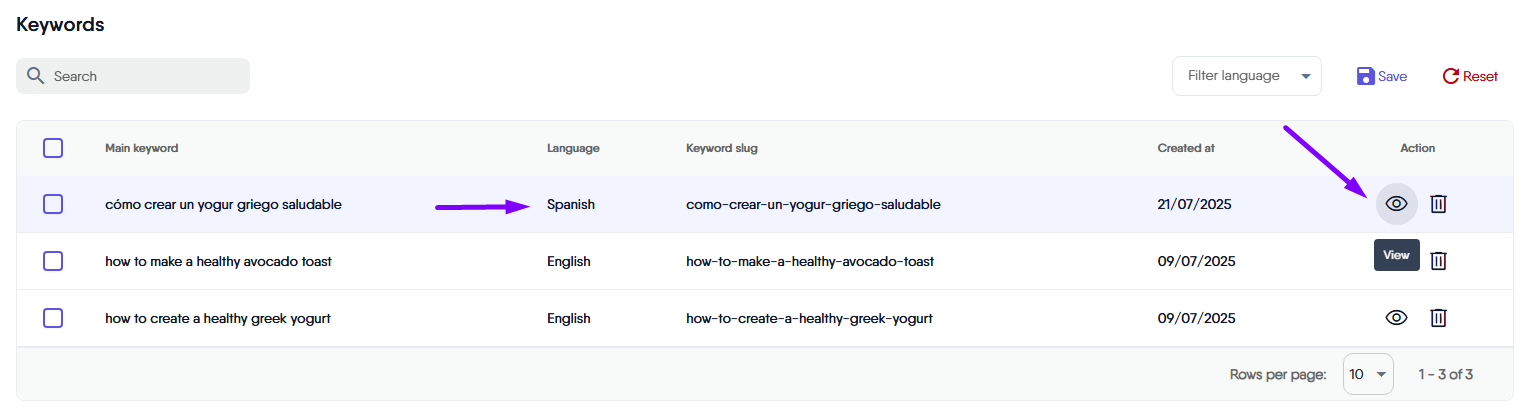View the Spanish yogur griego keyword
The width and height of the screenshot is (1527, 416).
(1396, 204)
